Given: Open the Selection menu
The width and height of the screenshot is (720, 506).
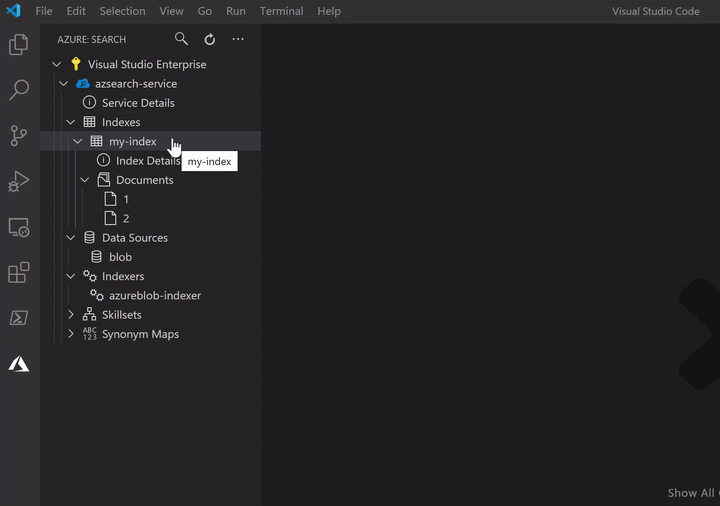Looking at the screenshot, I should click(x=123, y=11).
